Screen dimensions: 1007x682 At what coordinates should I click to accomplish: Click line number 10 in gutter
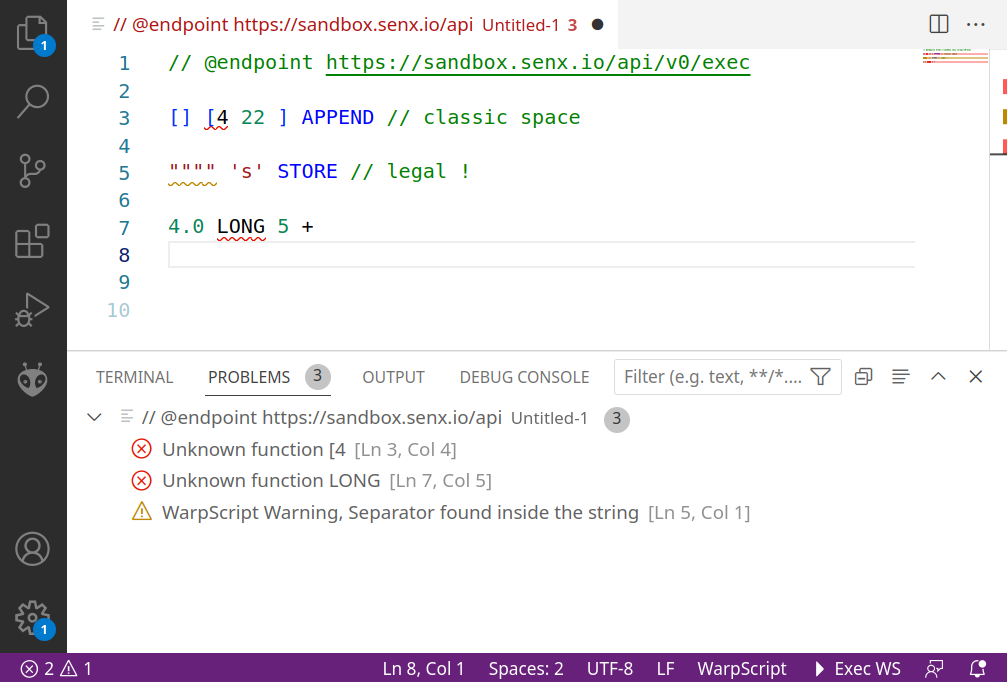tap(118, 310)
